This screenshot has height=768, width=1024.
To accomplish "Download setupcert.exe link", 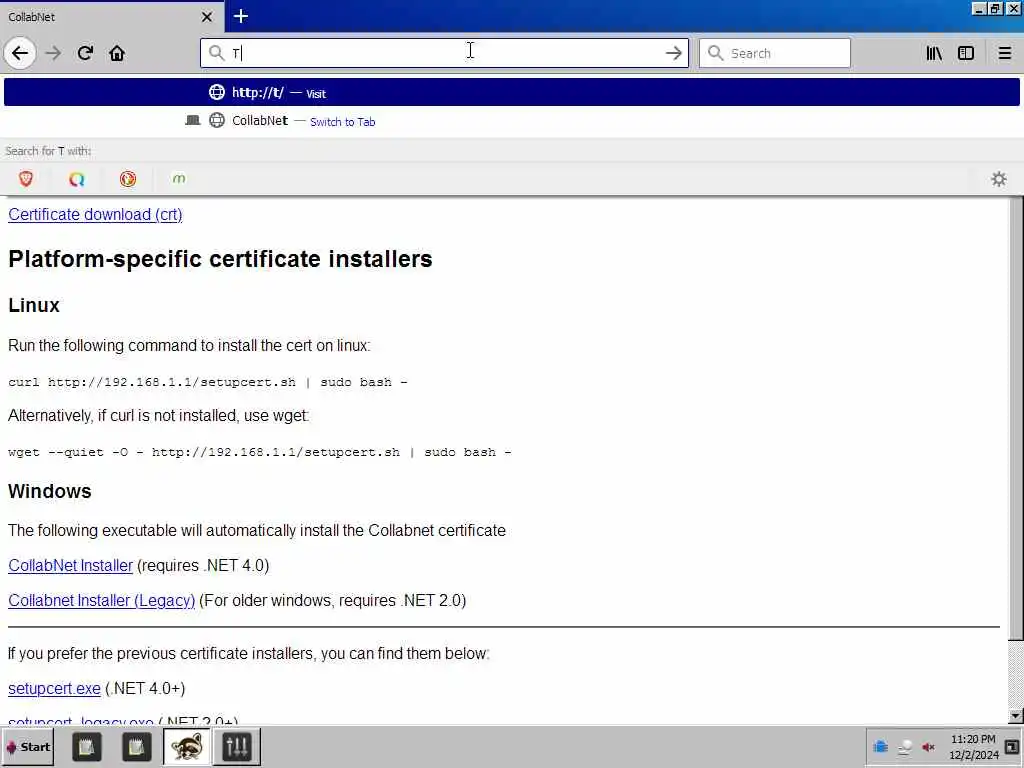I will point(54,688).
